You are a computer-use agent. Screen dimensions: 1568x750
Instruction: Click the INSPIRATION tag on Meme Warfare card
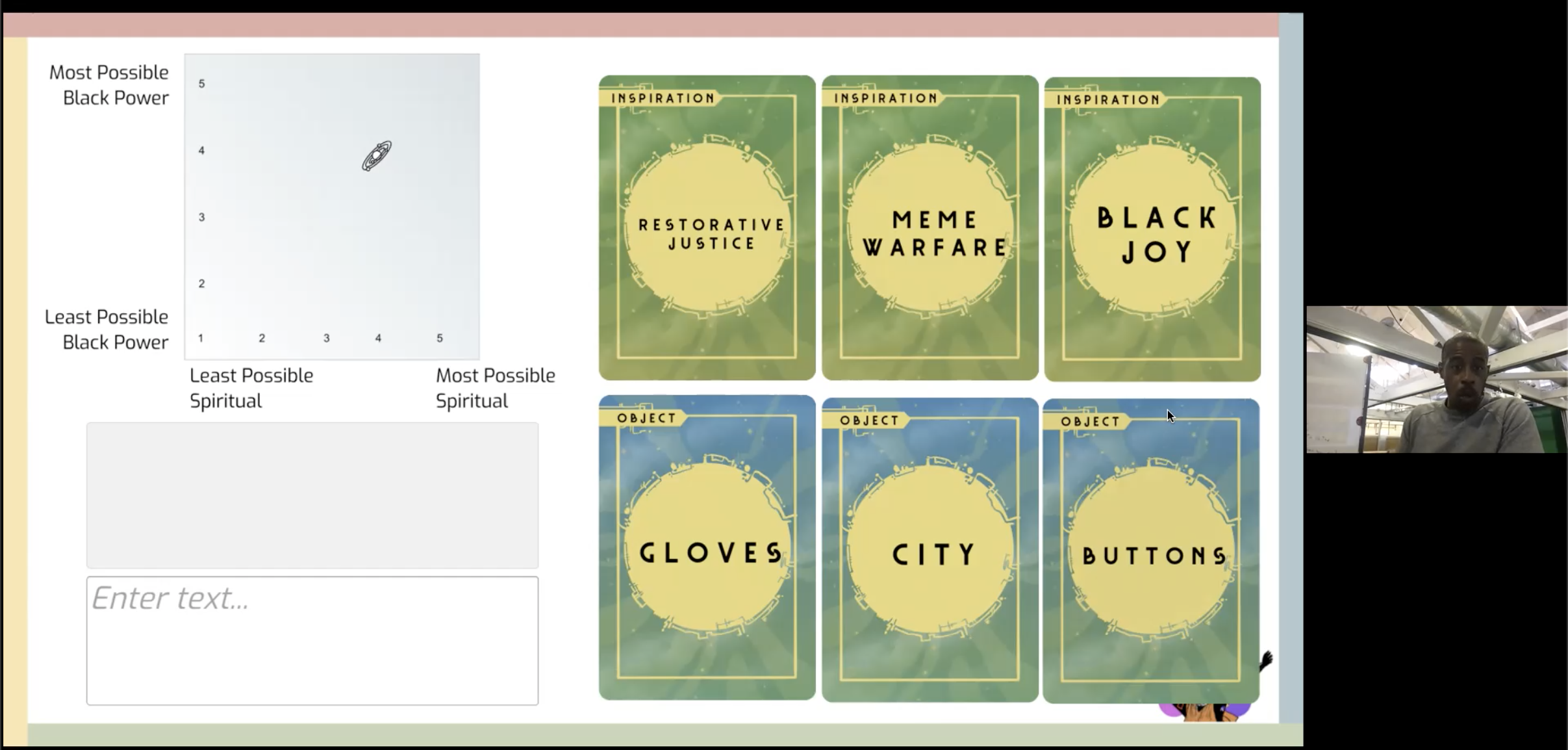point(885,98)
